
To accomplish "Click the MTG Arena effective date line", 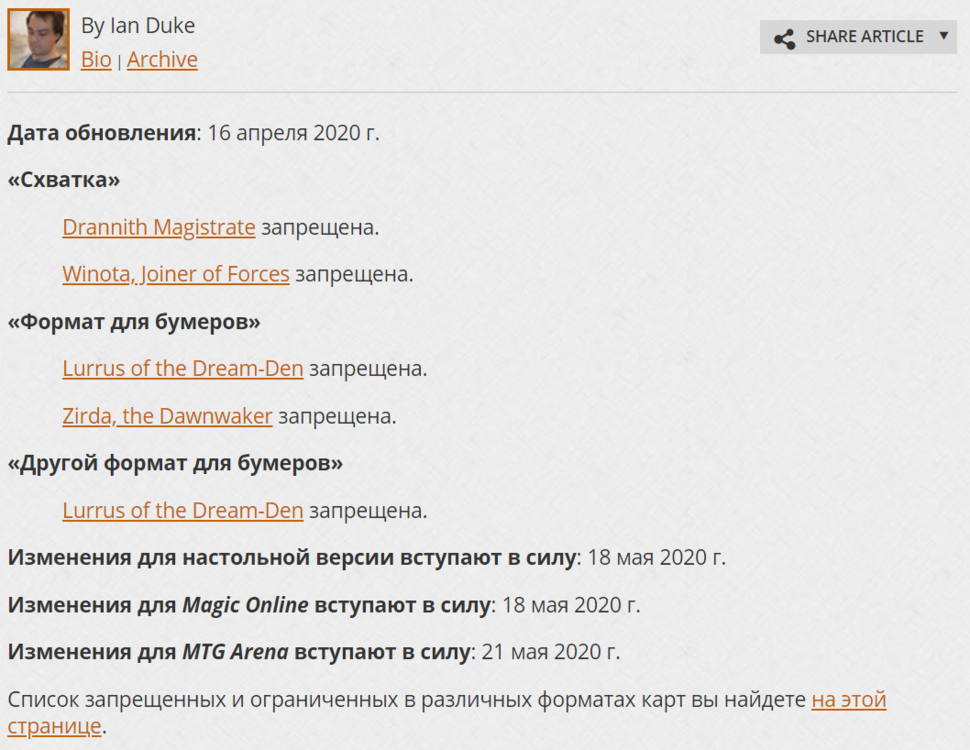I will point(314,652).
